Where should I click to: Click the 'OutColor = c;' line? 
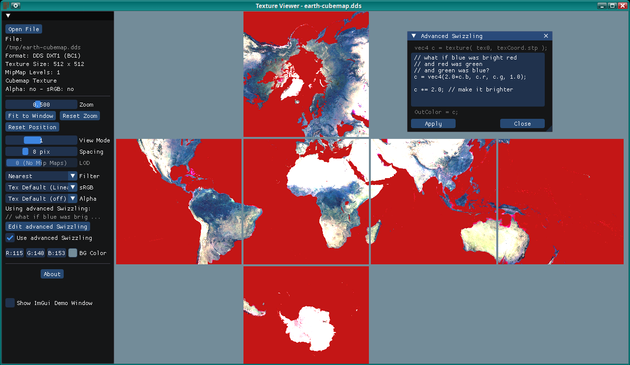436,112
